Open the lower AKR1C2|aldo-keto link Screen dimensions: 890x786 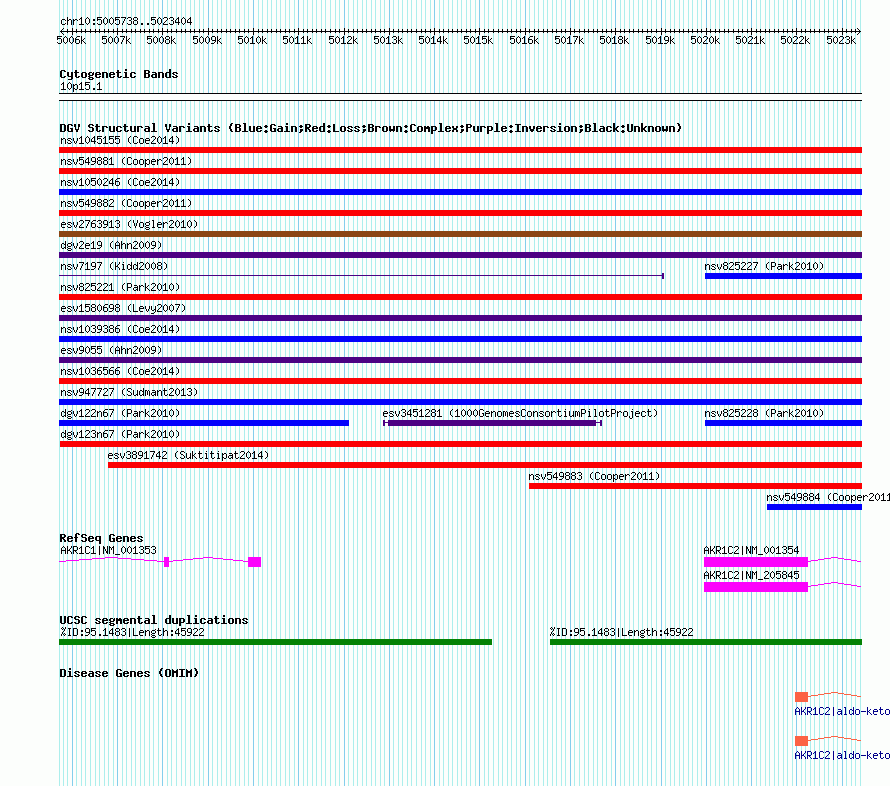[842, 755]
